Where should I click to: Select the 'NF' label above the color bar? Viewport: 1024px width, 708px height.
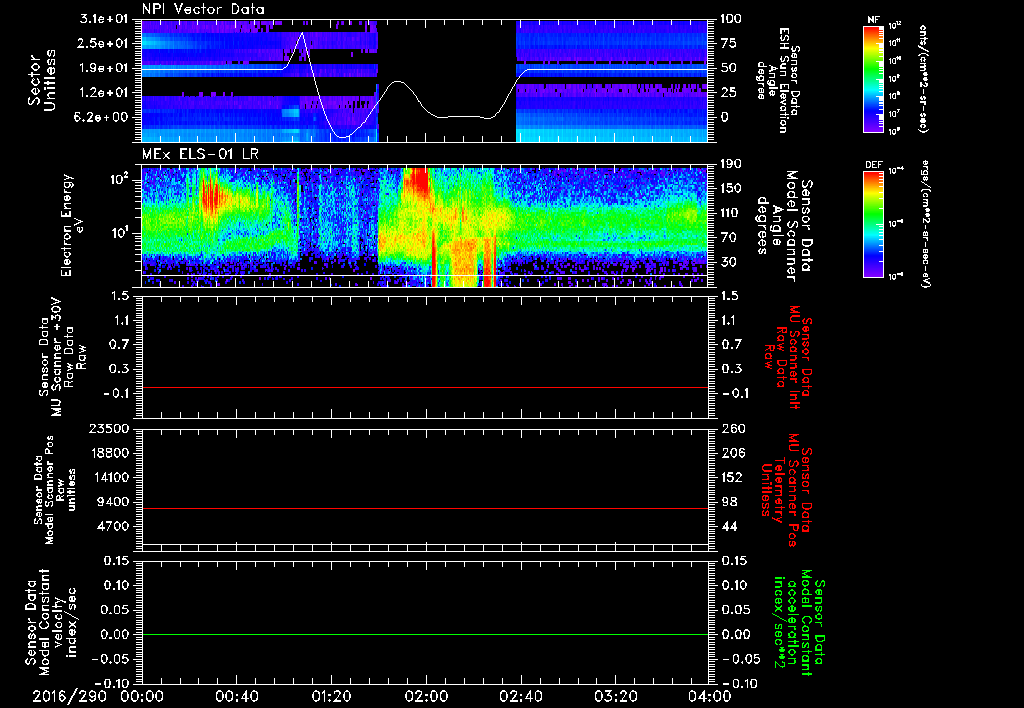point(873,20)
